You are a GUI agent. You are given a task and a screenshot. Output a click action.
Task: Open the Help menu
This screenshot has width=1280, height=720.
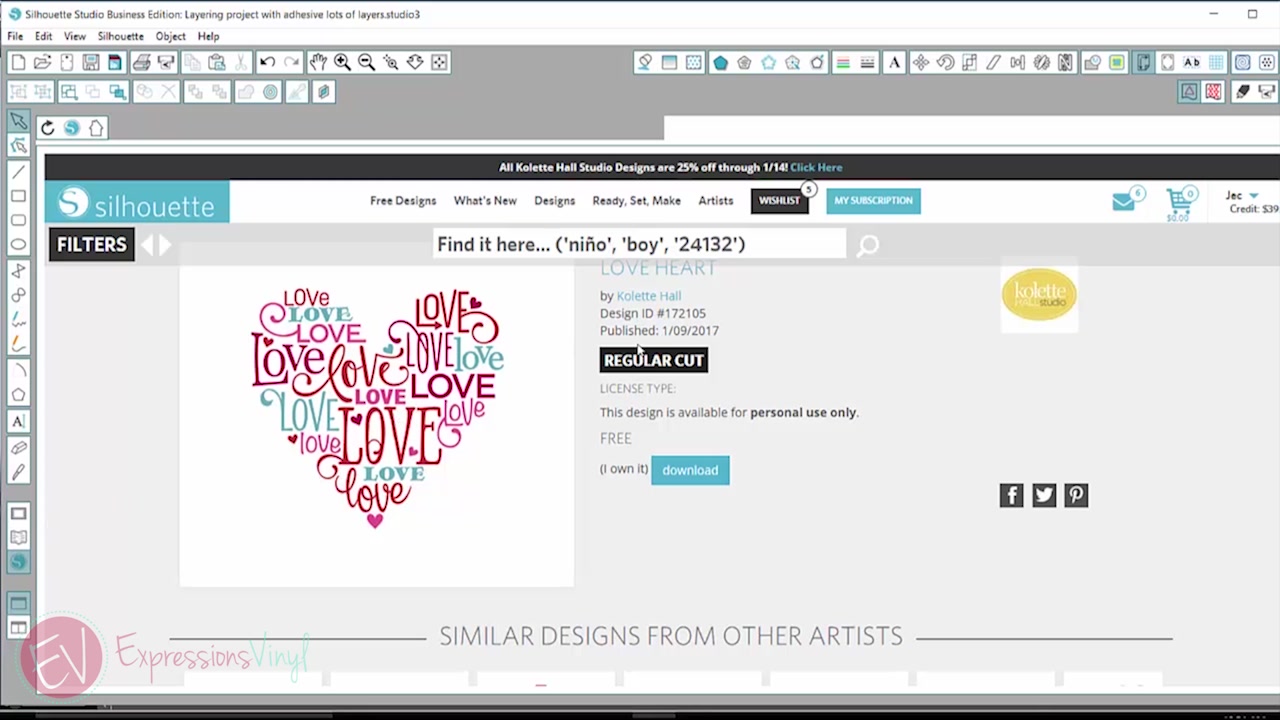click(x=208, y=36)
